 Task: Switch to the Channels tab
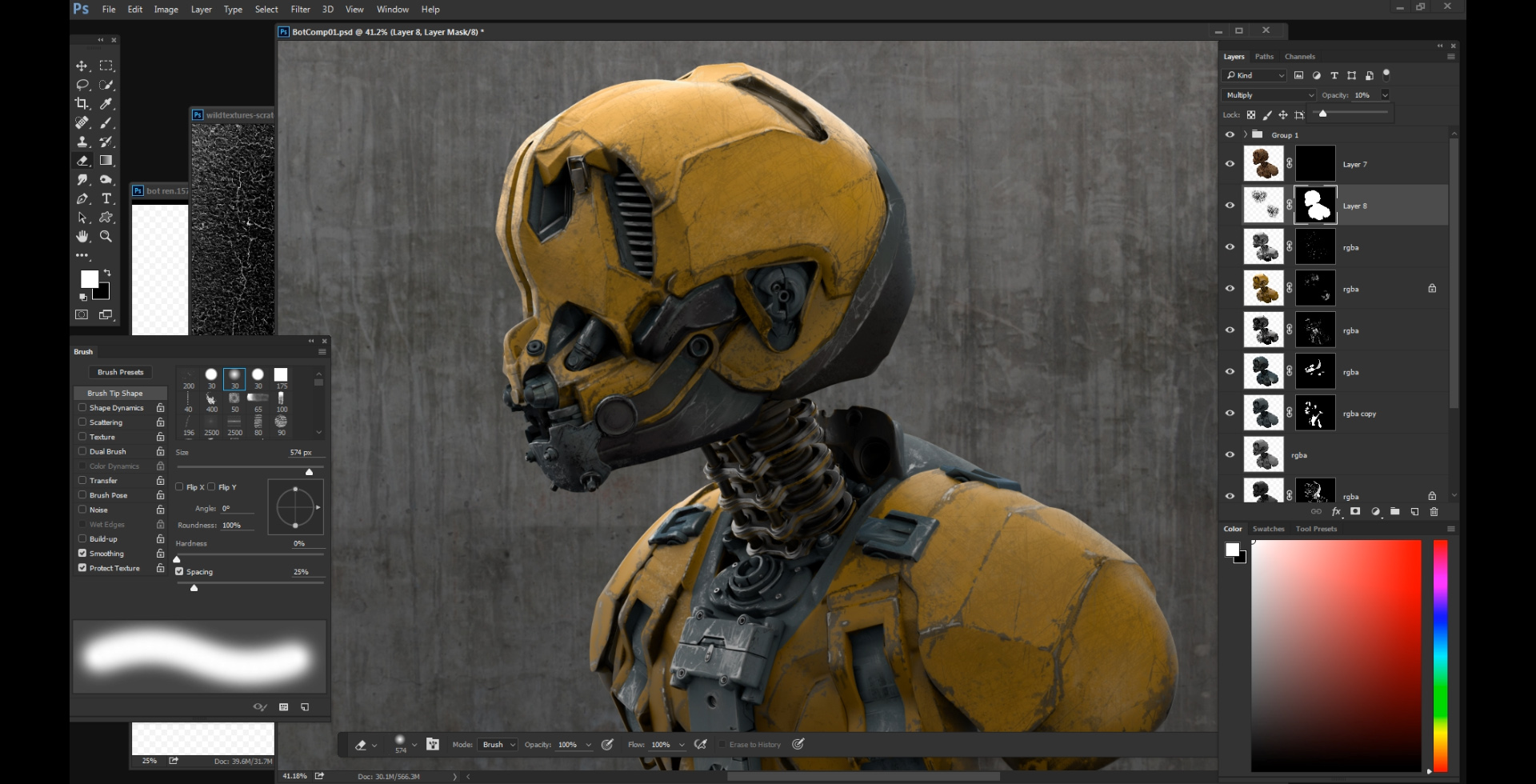coord(1299,57)
